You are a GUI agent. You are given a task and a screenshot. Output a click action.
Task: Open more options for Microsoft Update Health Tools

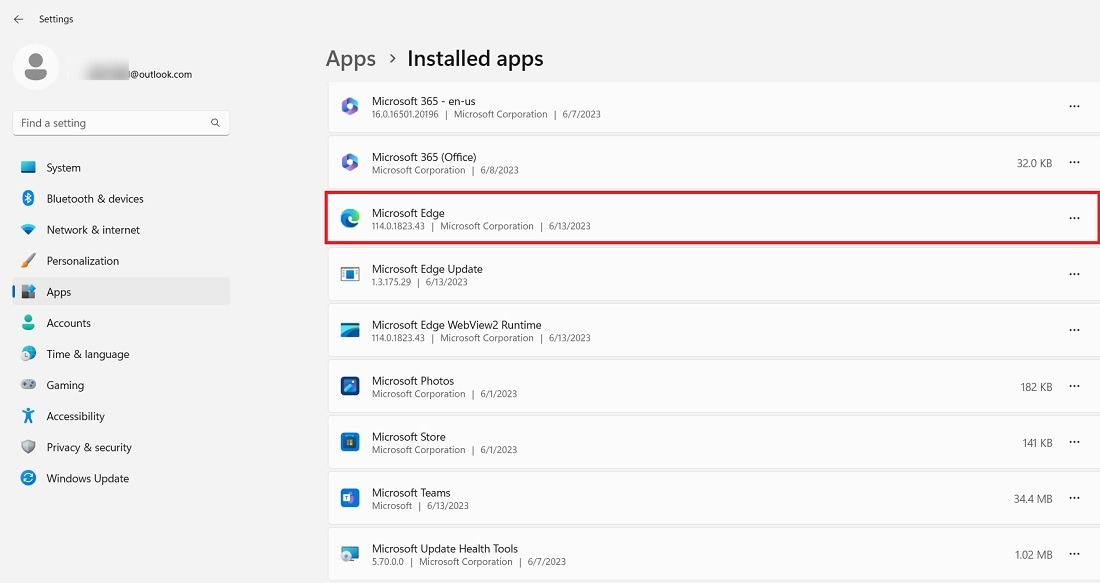(x=1075, y=554)
